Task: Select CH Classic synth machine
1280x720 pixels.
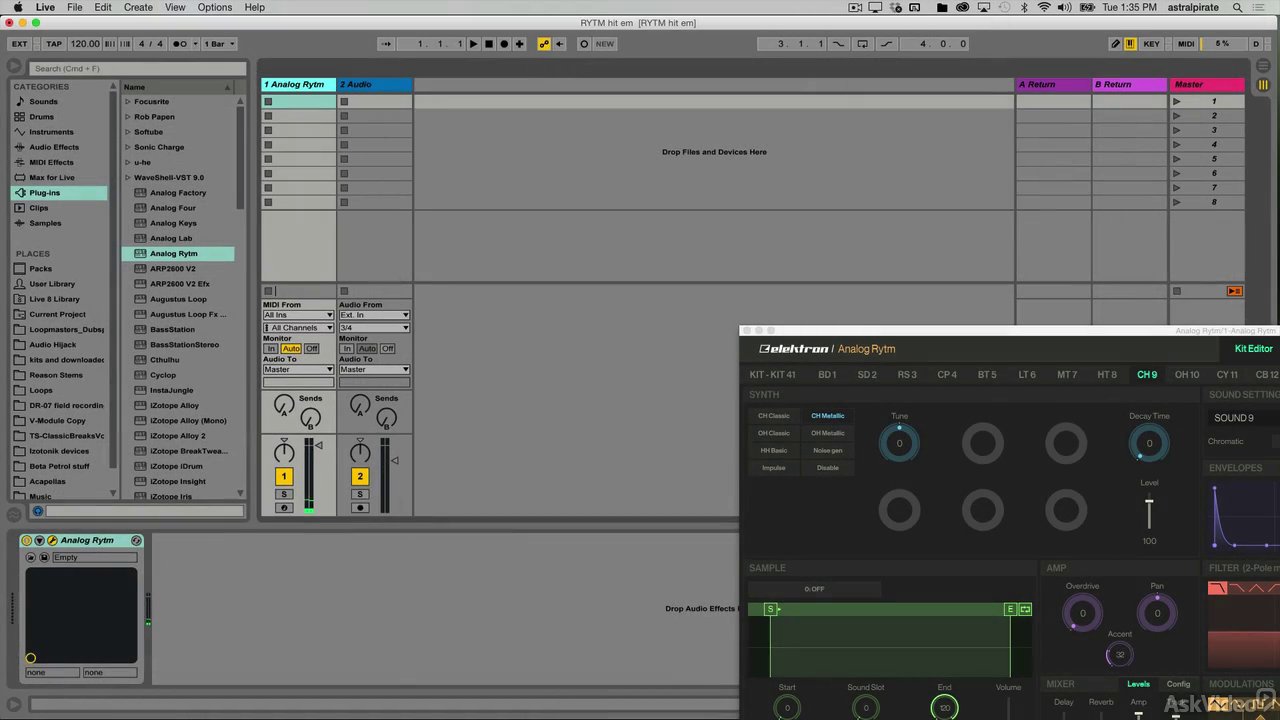Action: click(773, 416)
